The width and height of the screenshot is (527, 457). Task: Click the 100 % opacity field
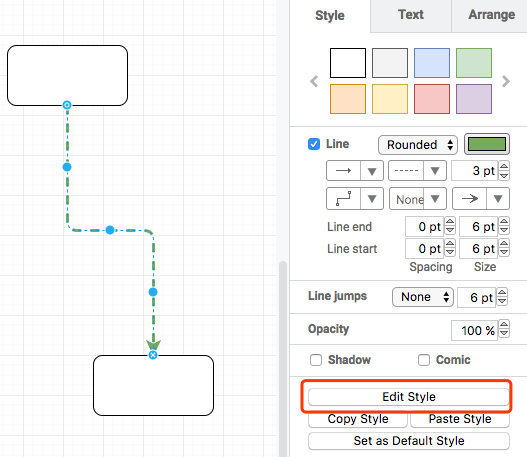pyautogui.click(x=474, y=330)
